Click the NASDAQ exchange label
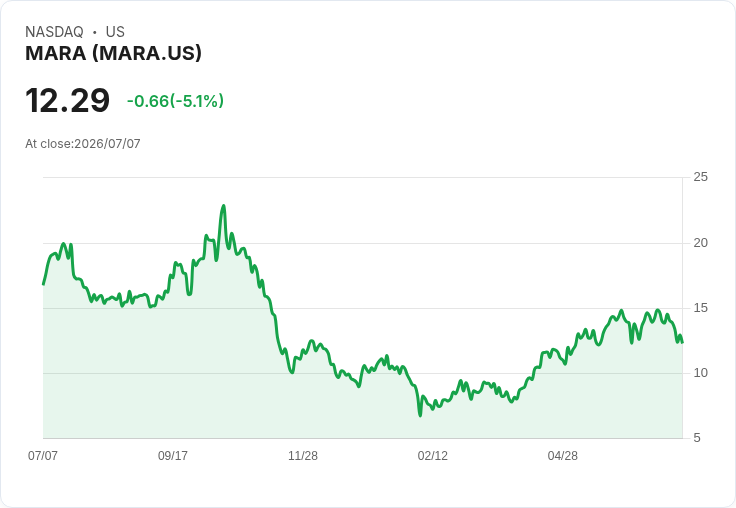This screenshot has height=508, width=736. coord(54,32)
